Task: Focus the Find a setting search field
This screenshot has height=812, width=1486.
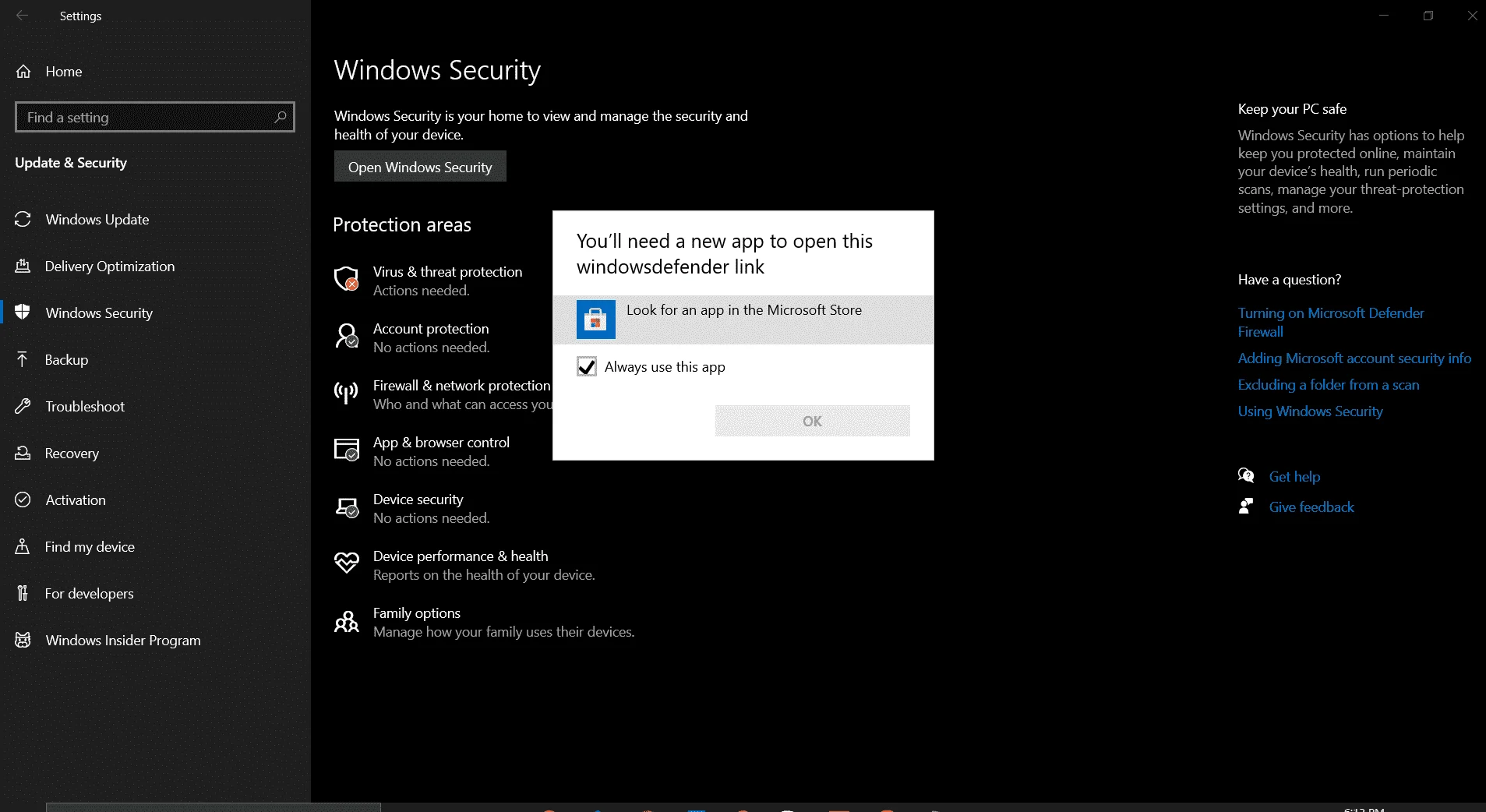Action: click(x=155, y=117)
